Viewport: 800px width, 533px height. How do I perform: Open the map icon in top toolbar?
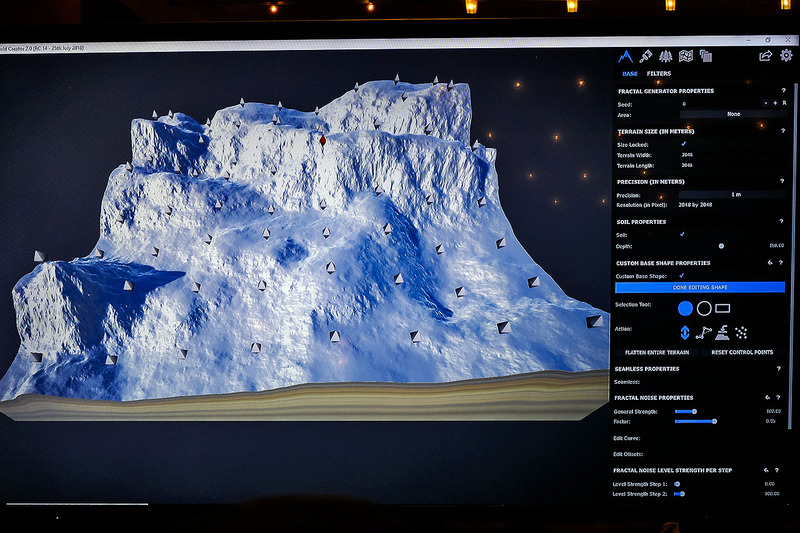[x=686, y=56]
